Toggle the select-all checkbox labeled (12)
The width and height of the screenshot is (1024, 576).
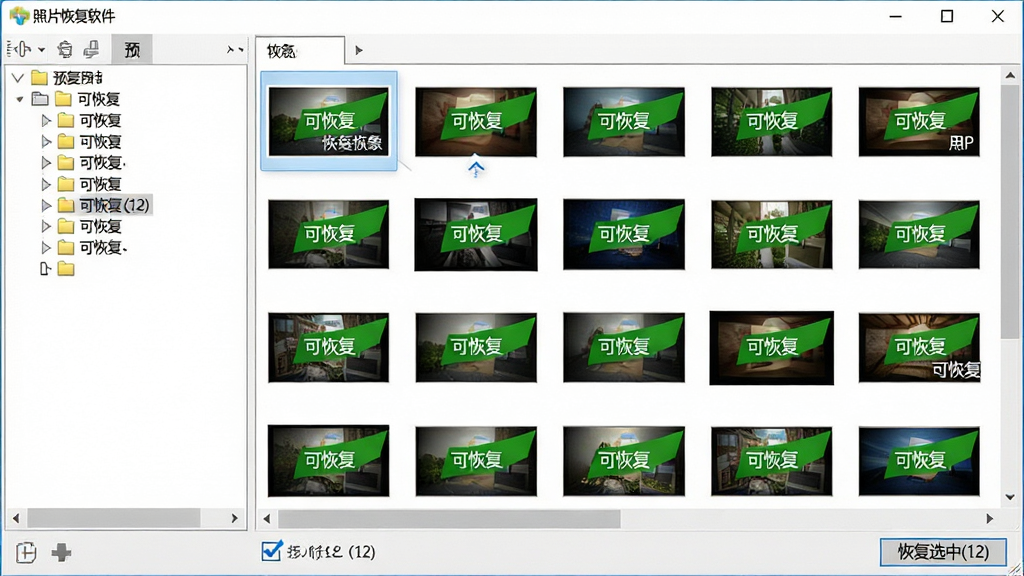pos(272,551)
